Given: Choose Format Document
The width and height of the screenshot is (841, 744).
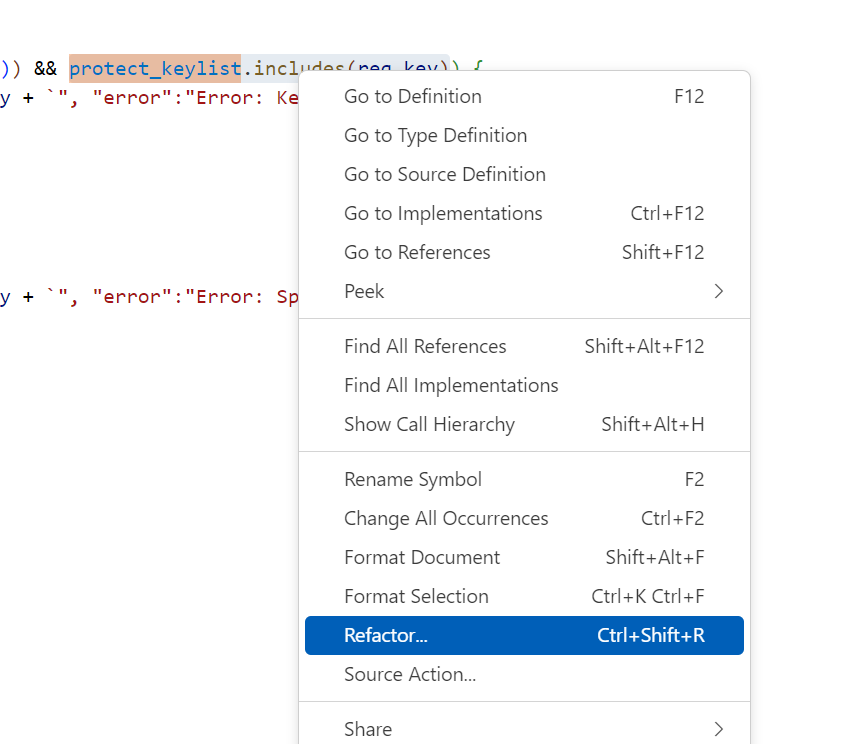Looking at the screenshot, I should tap(422, 558).
